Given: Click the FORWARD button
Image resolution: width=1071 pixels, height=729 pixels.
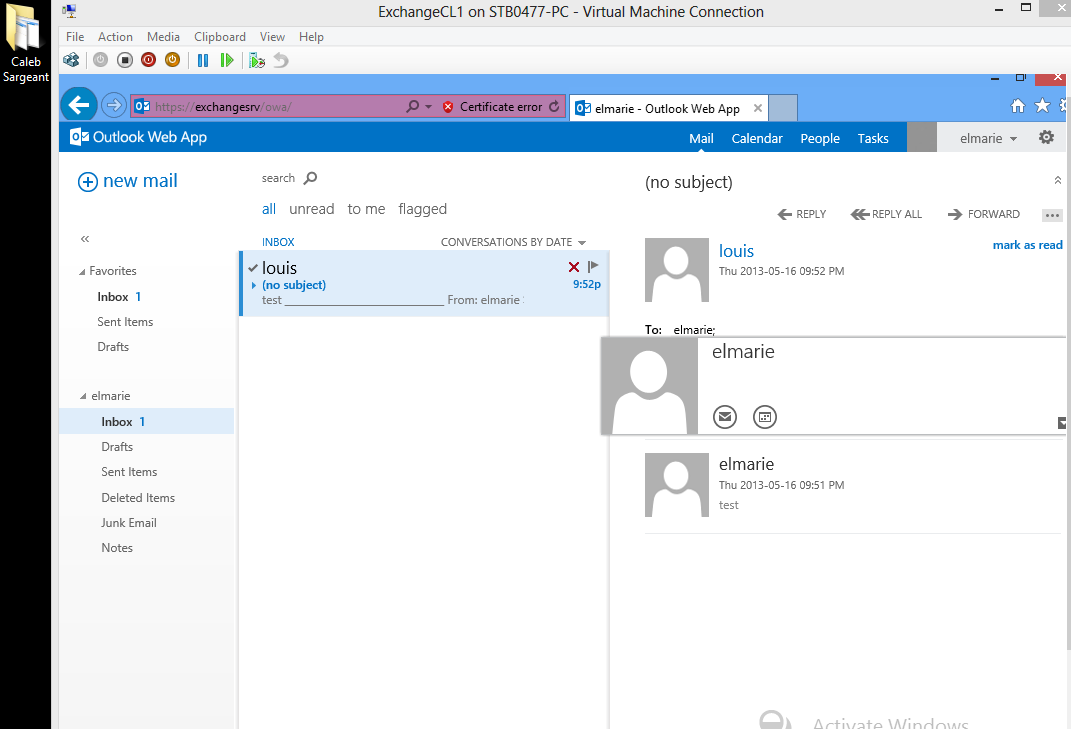Looking at the screenshot, I should click(984, 214).
